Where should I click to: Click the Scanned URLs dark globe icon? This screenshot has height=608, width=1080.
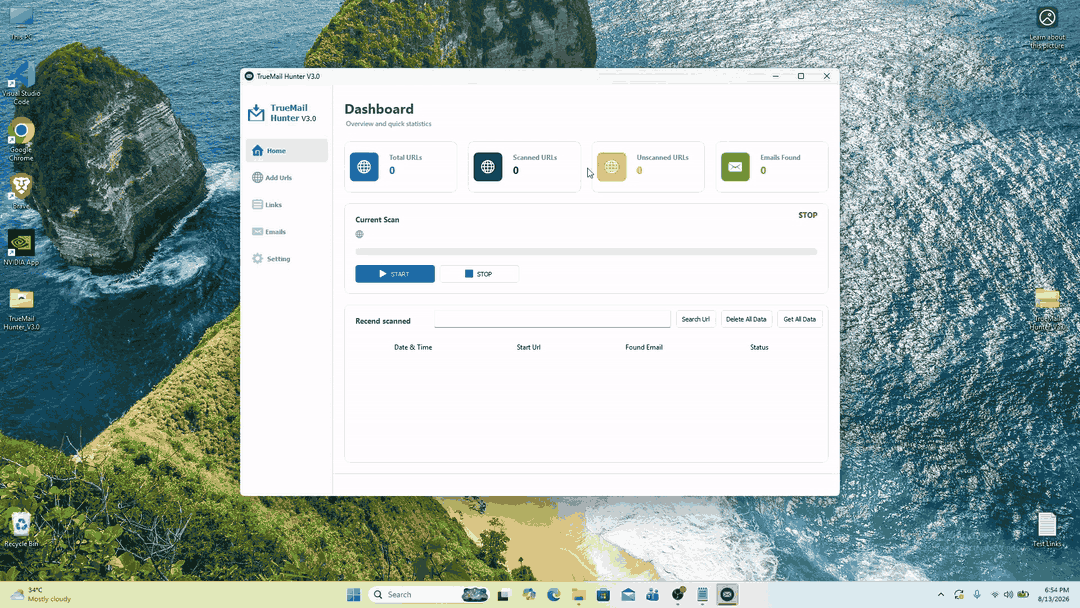pyautogui.click(x=488, y=167)
